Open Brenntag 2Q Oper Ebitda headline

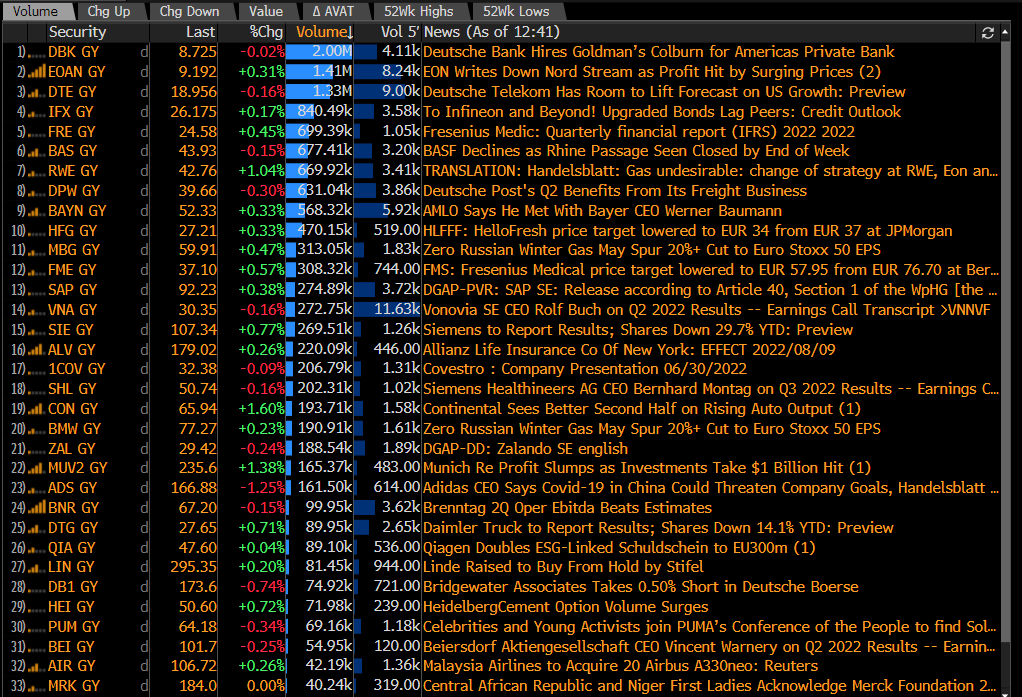[567, 508]
